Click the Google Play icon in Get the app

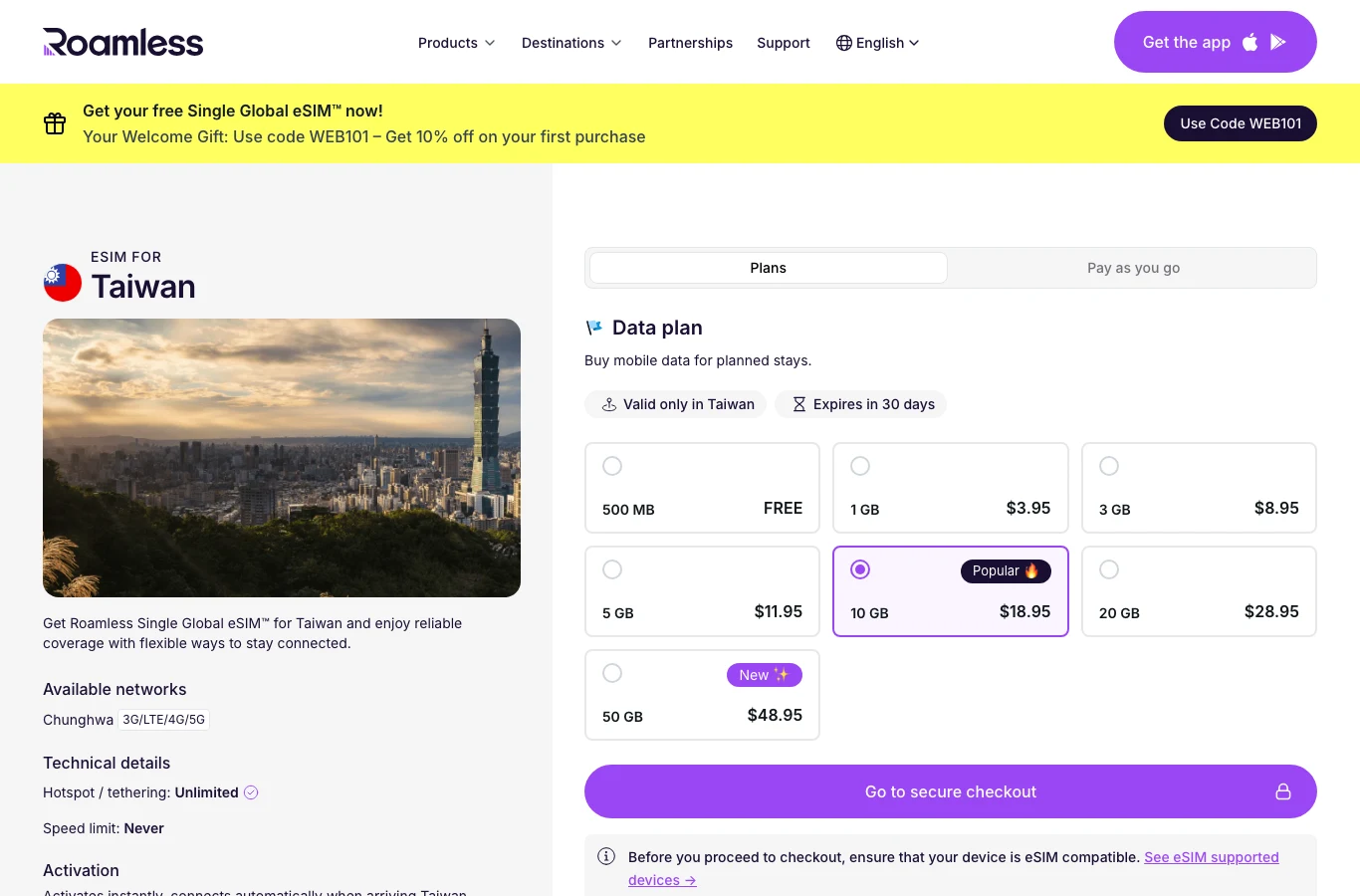click(x=1278, y=42)
